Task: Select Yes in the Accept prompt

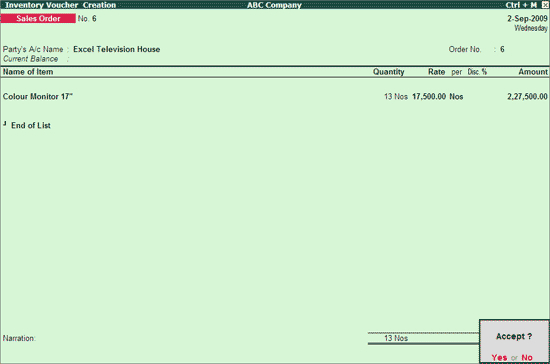Action: (x=499, y=357)
